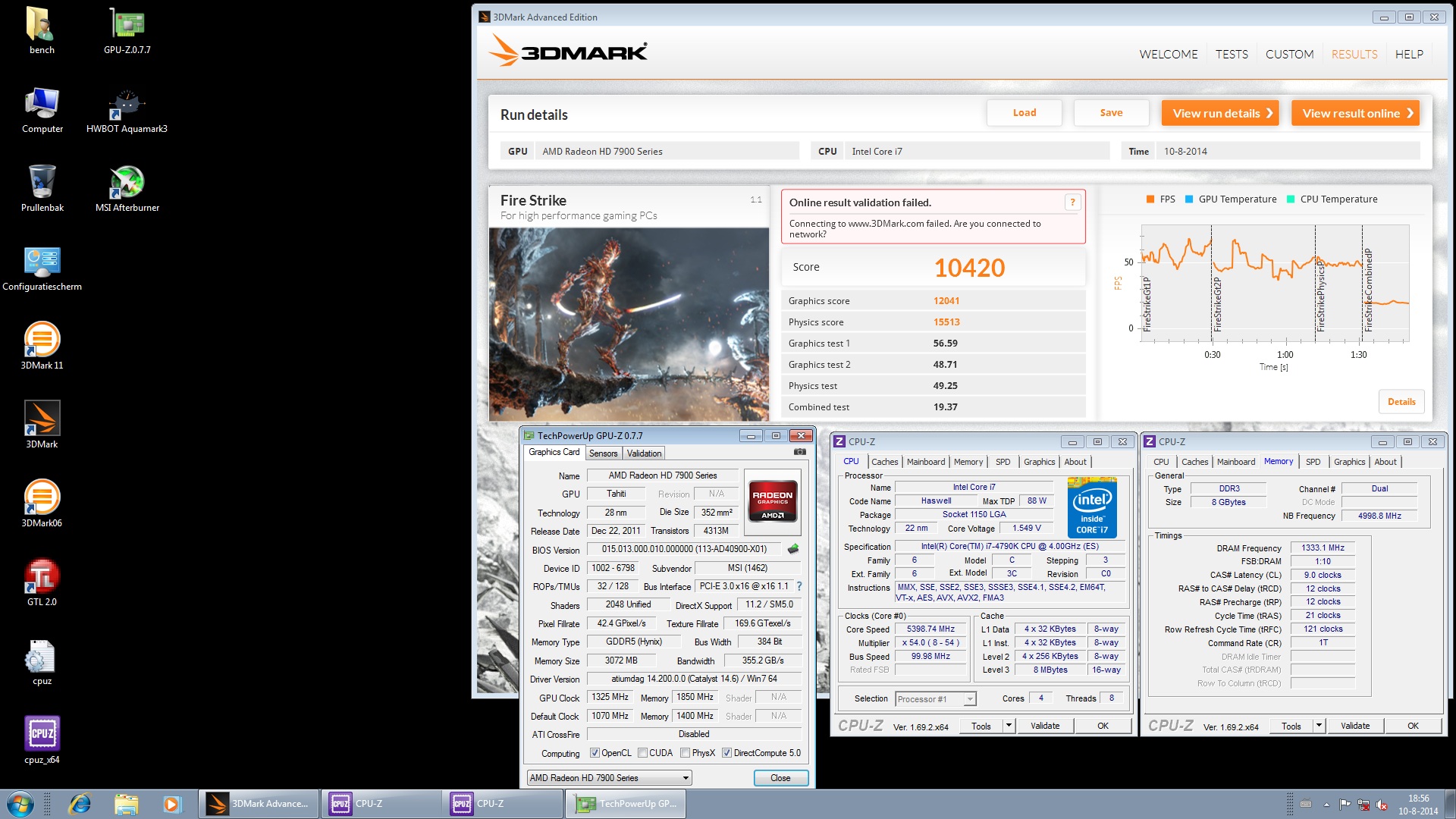This screenshot has height=819, width=1456.
Task: Toggle OpenCL checkbox in GPU-Z
Action: coord(595,753)
